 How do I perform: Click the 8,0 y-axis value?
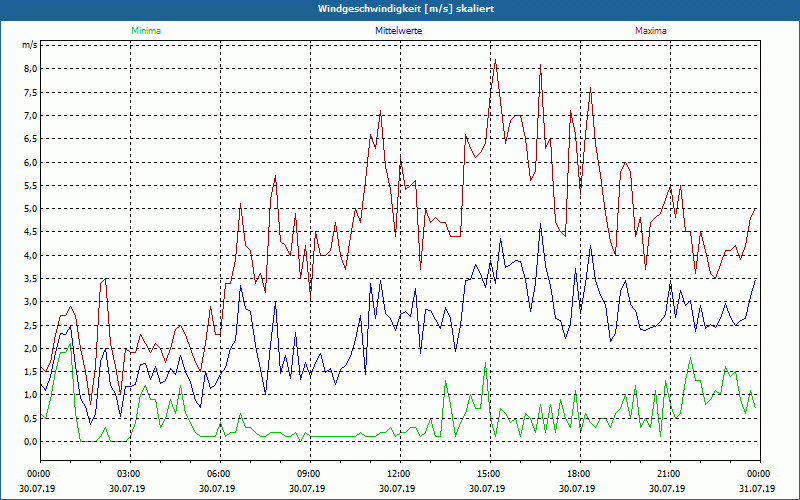click(x=30, y=69)
